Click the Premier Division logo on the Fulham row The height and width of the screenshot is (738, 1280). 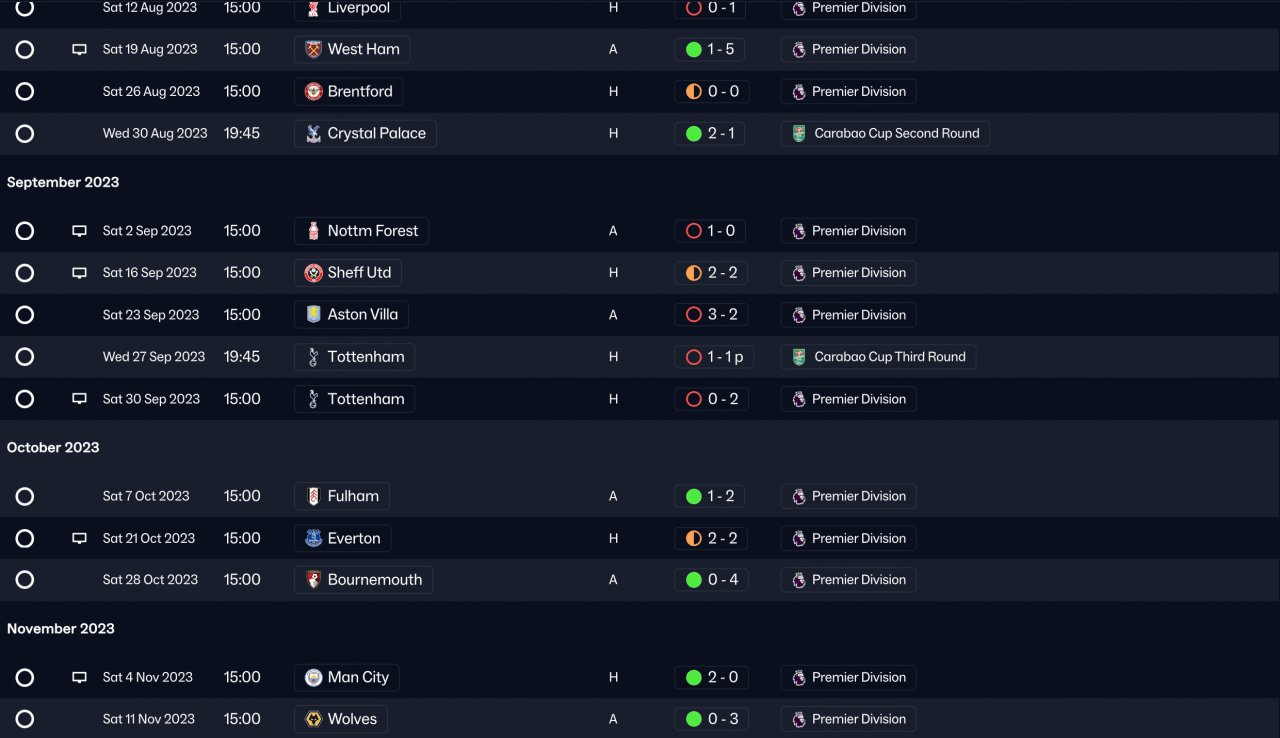[x=799, y=496]
